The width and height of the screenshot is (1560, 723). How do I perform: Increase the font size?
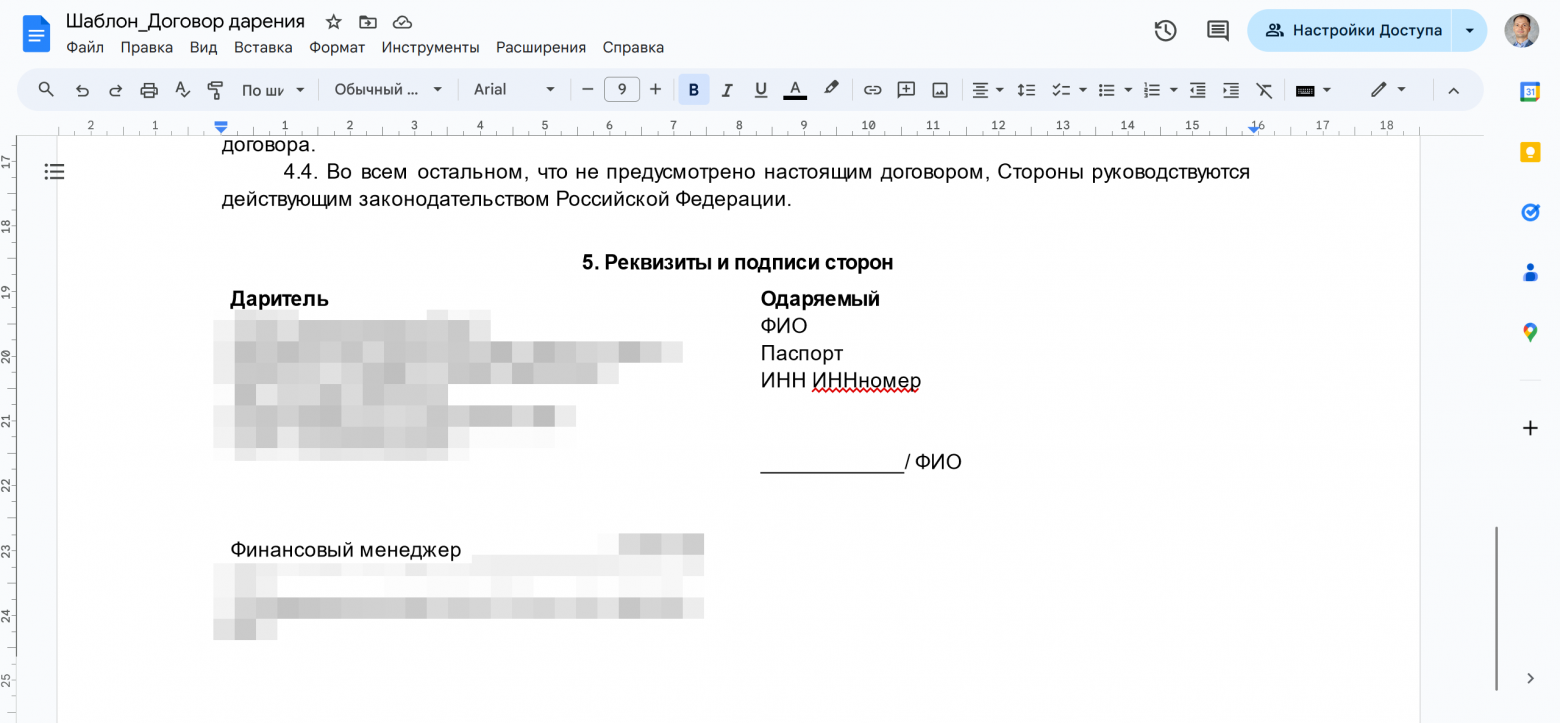click(655, 90)
